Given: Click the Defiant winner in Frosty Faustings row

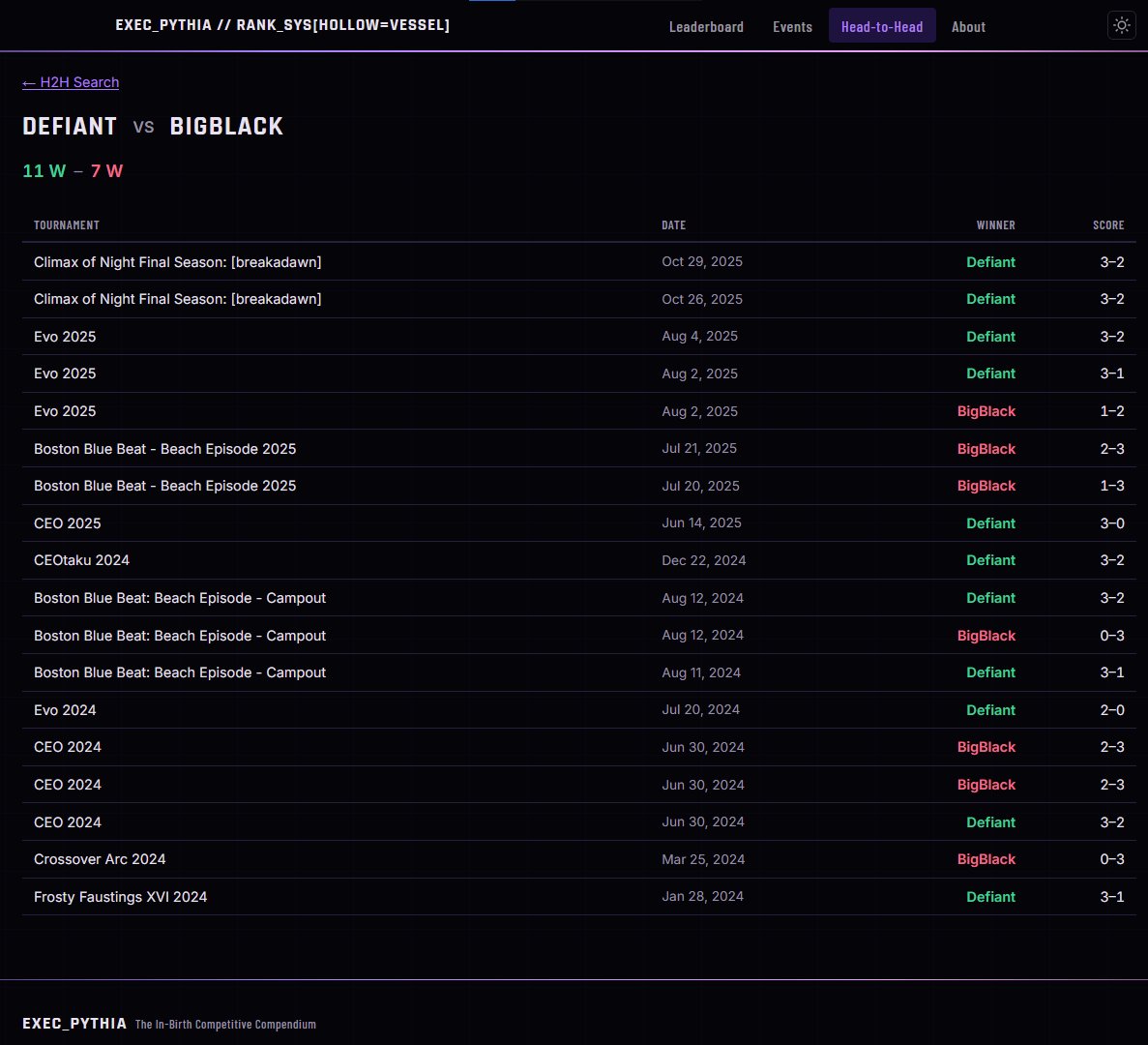Looking at the screenshot, I should pyautogui.click(x=990, y=896).
